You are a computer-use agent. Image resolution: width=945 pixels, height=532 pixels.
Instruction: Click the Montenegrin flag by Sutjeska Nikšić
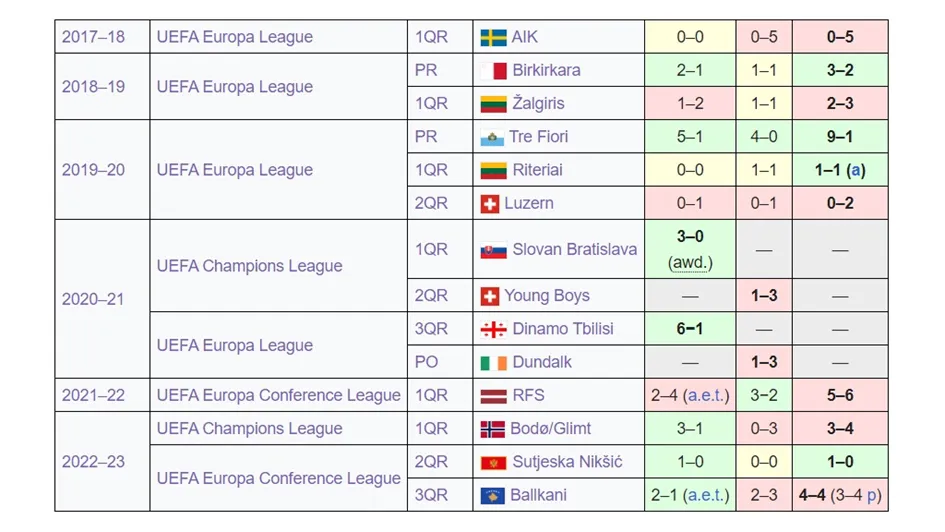493,462
